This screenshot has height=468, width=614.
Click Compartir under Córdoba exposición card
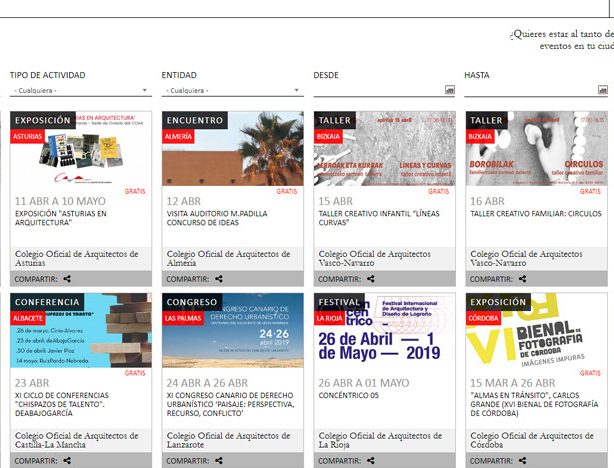click(490, 461)
